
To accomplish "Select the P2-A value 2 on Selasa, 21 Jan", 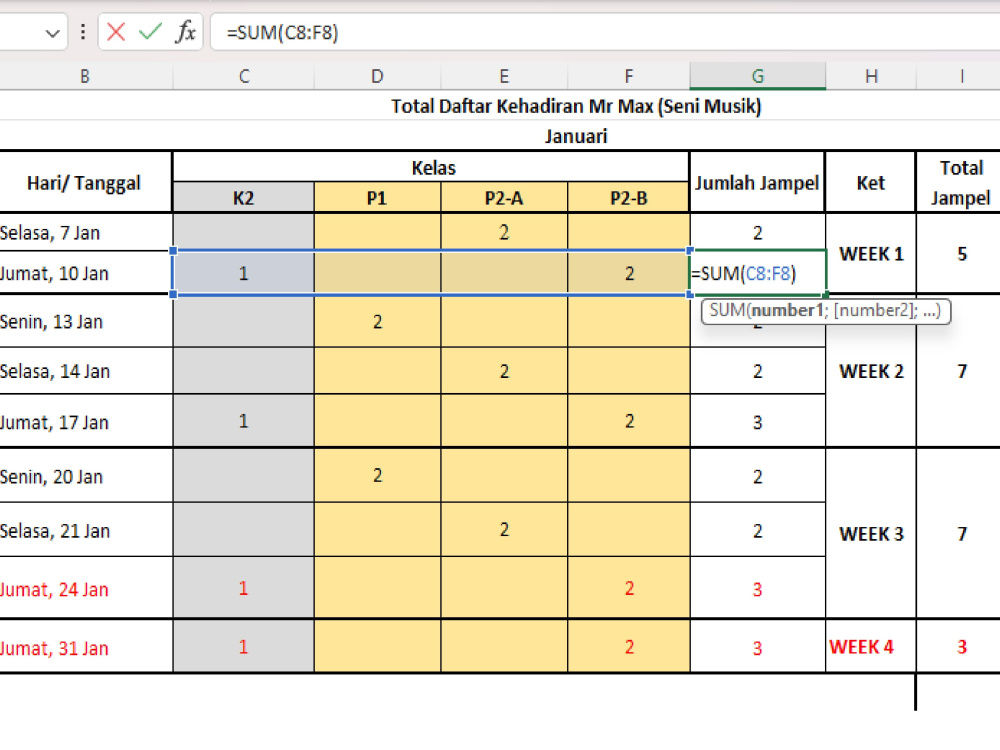I will [504, 530].
